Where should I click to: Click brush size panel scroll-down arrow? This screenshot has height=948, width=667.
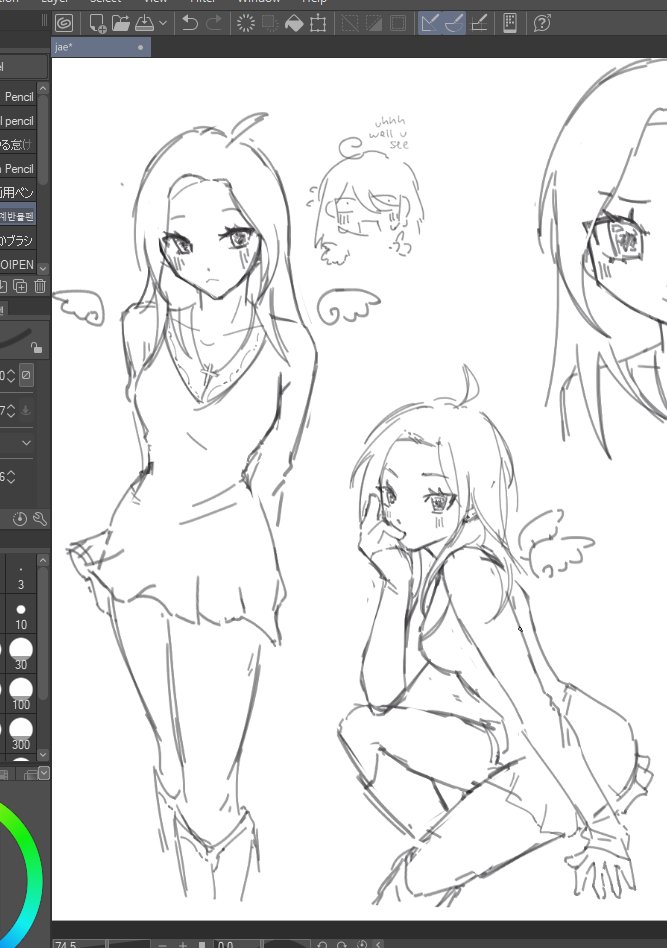pos(43,755)
